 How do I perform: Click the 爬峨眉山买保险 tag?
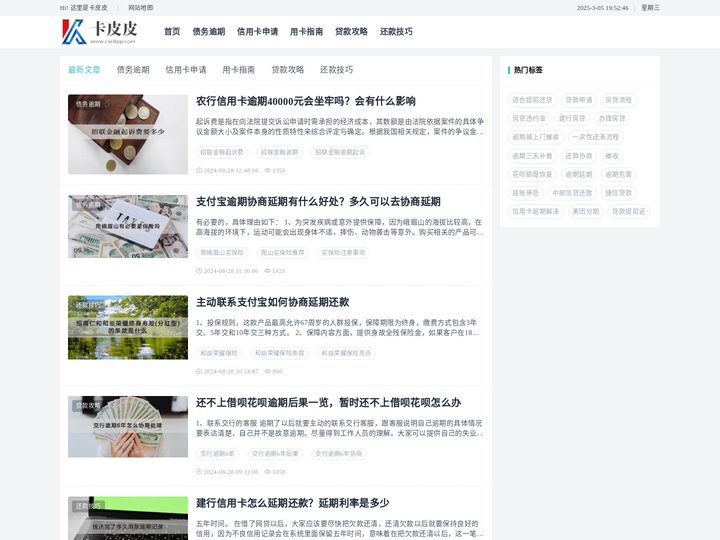(222, 253)
